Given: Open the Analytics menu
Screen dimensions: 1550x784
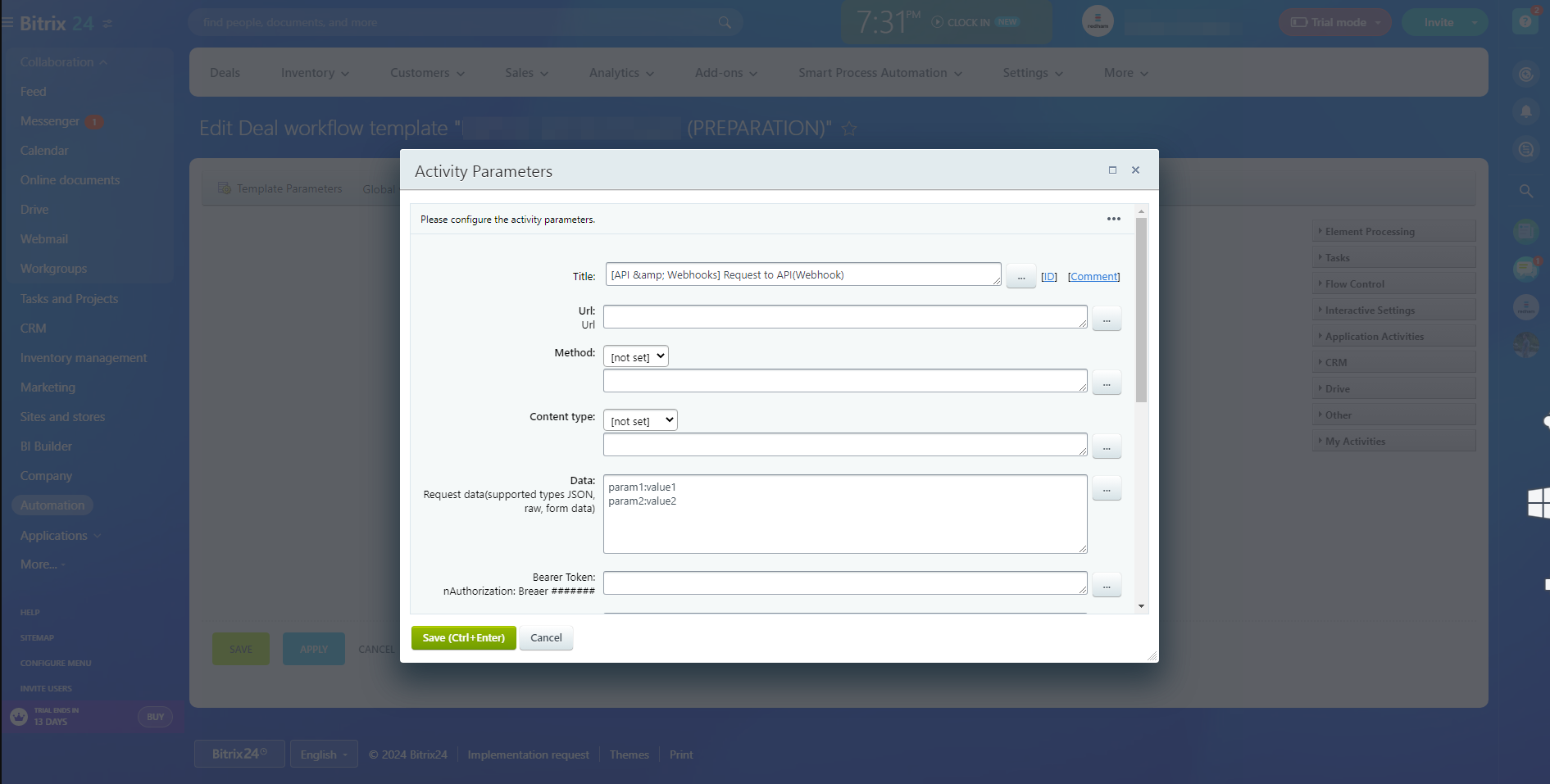Looking at the screenshot, I should [621, 73].
